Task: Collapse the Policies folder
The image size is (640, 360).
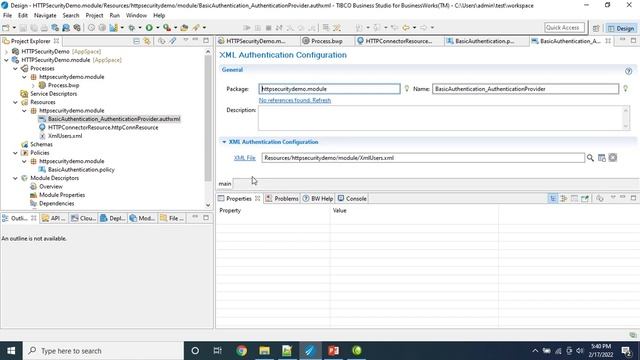Action: (15, 153)
